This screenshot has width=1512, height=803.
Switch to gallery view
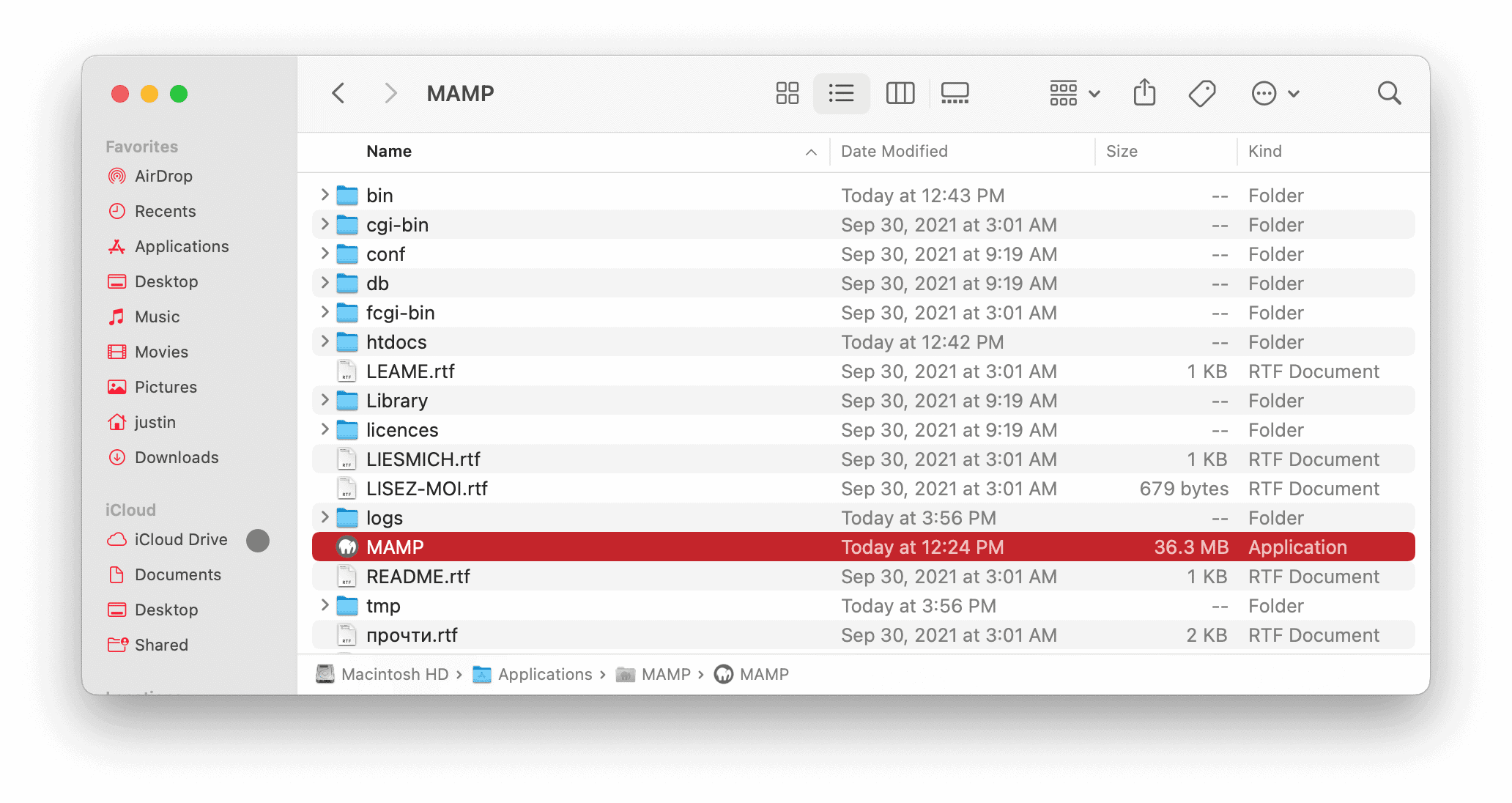pos(955,93)
